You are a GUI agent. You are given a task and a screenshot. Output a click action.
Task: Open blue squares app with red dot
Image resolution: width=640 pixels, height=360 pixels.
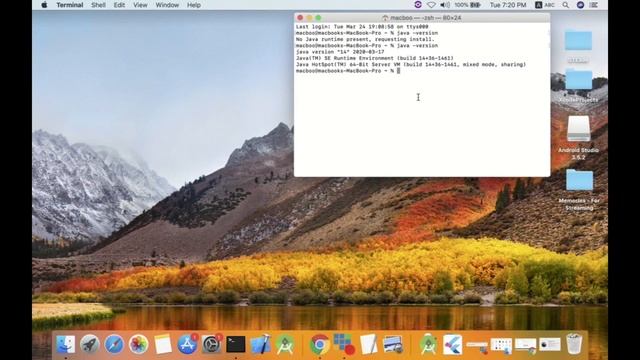[x=344, y=344]
